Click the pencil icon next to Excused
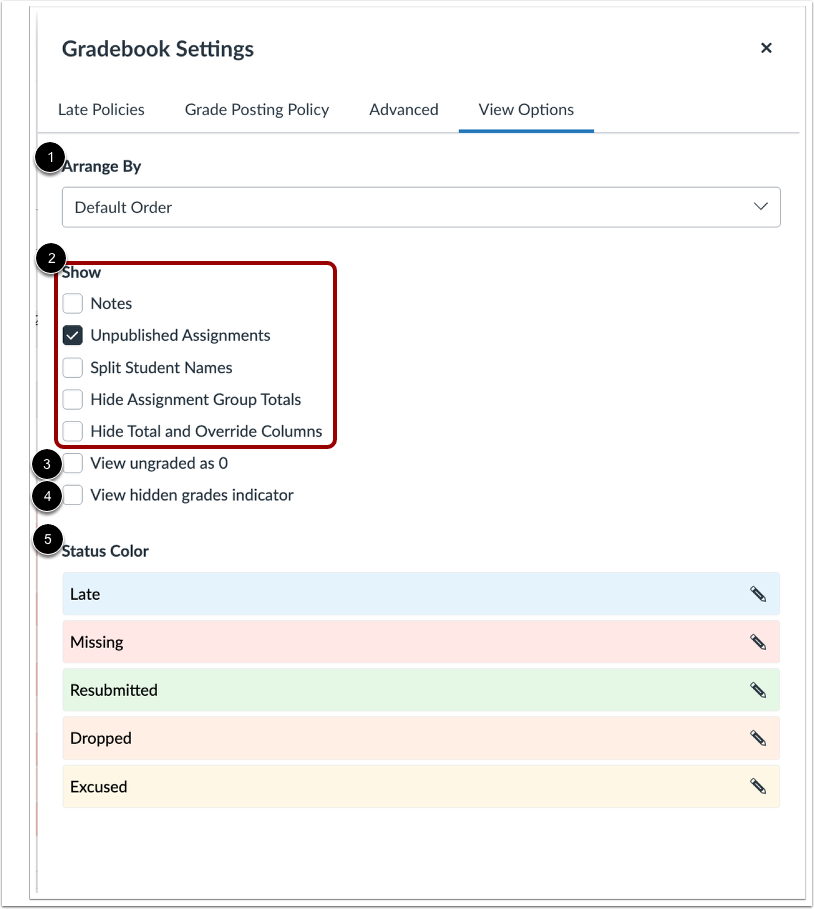The height and width of the screenshot is (909, 814). tap(757, 786)
